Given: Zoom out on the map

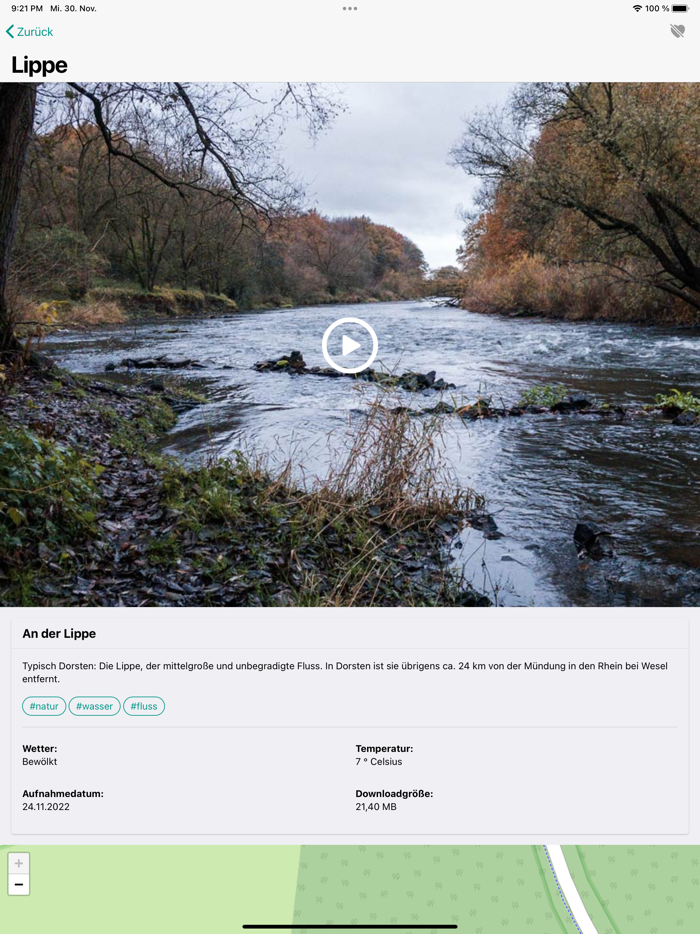Looking at the screenshot, I should coord(18,885).
